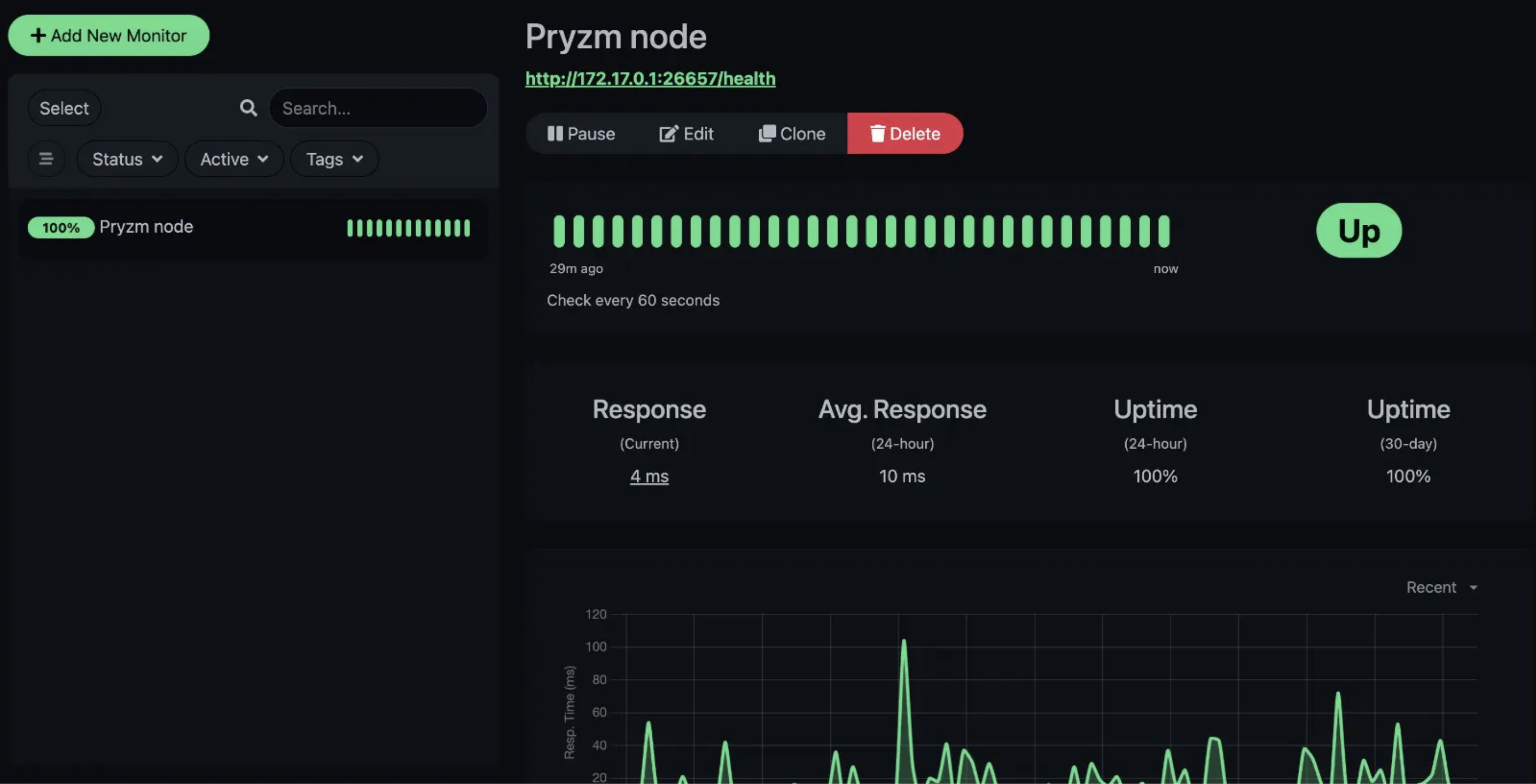The width and height of the screenshot is (1536, 784).
Task: Click the Up status badge
Action: [1358, 230]
